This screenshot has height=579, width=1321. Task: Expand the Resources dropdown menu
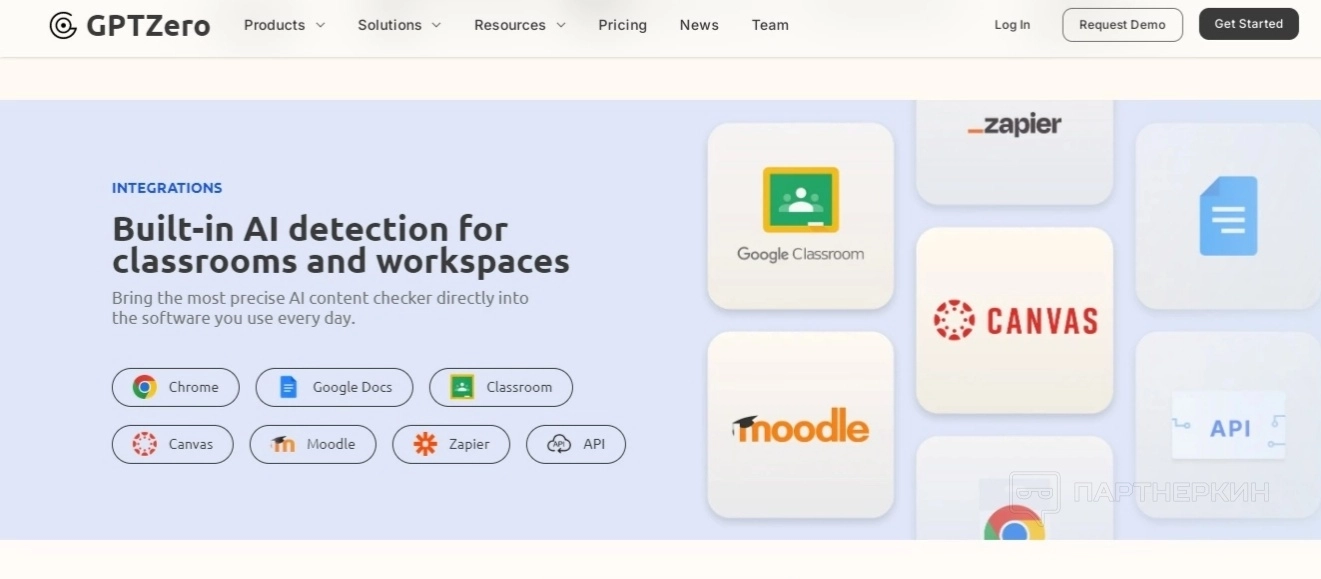[x=520, y=25]
